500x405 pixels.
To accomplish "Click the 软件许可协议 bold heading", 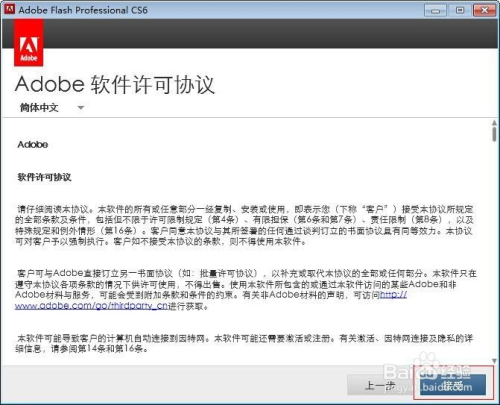I will pyautogui.click(x=44, y=177).
